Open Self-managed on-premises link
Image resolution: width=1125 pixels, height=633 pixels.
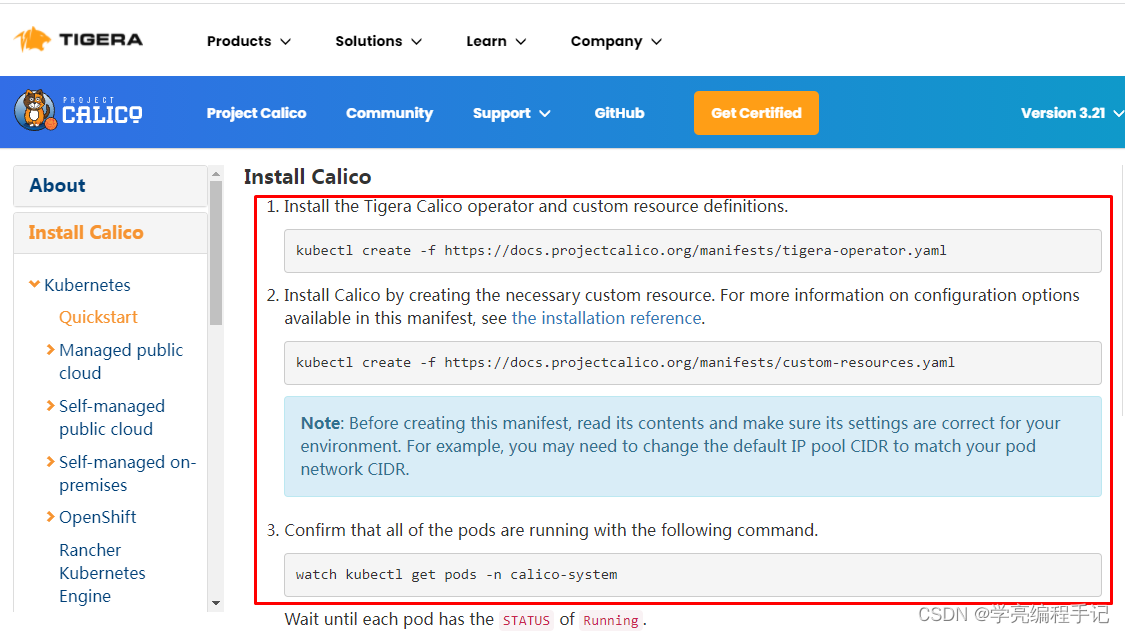pos(128,473)
